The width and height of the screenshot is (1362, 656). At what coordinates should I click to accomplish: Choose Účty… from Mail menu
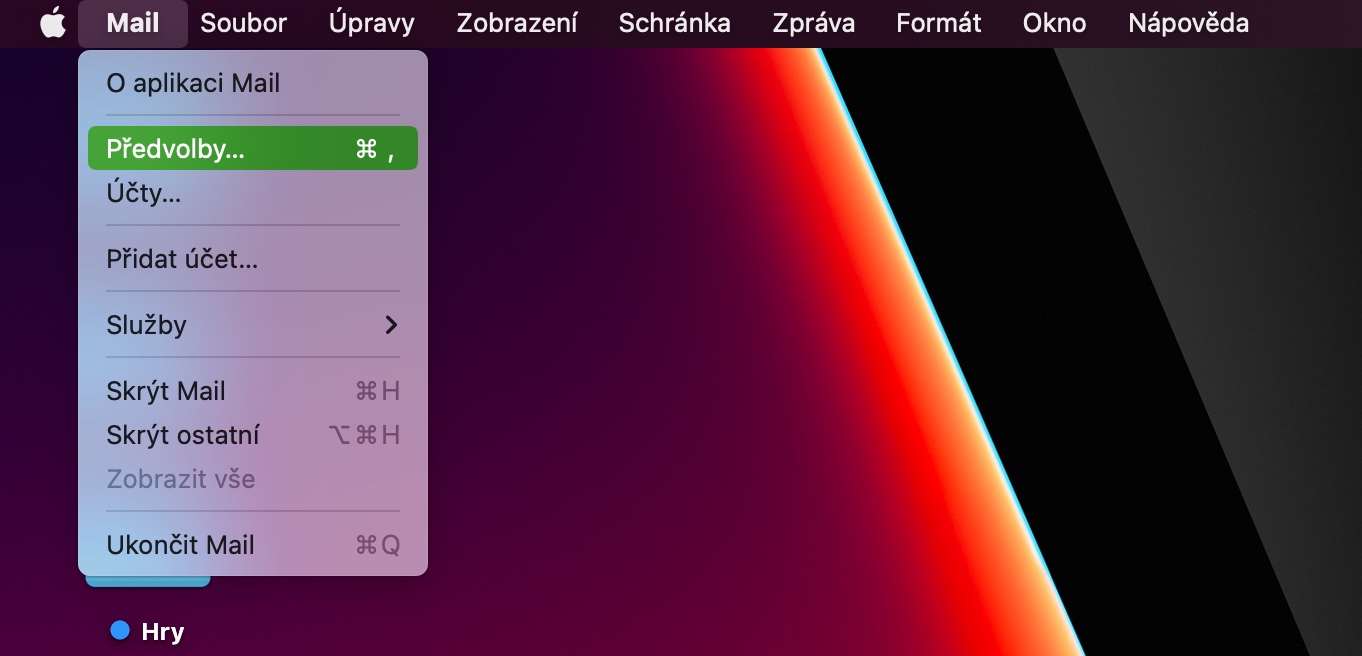click(253, 193)
